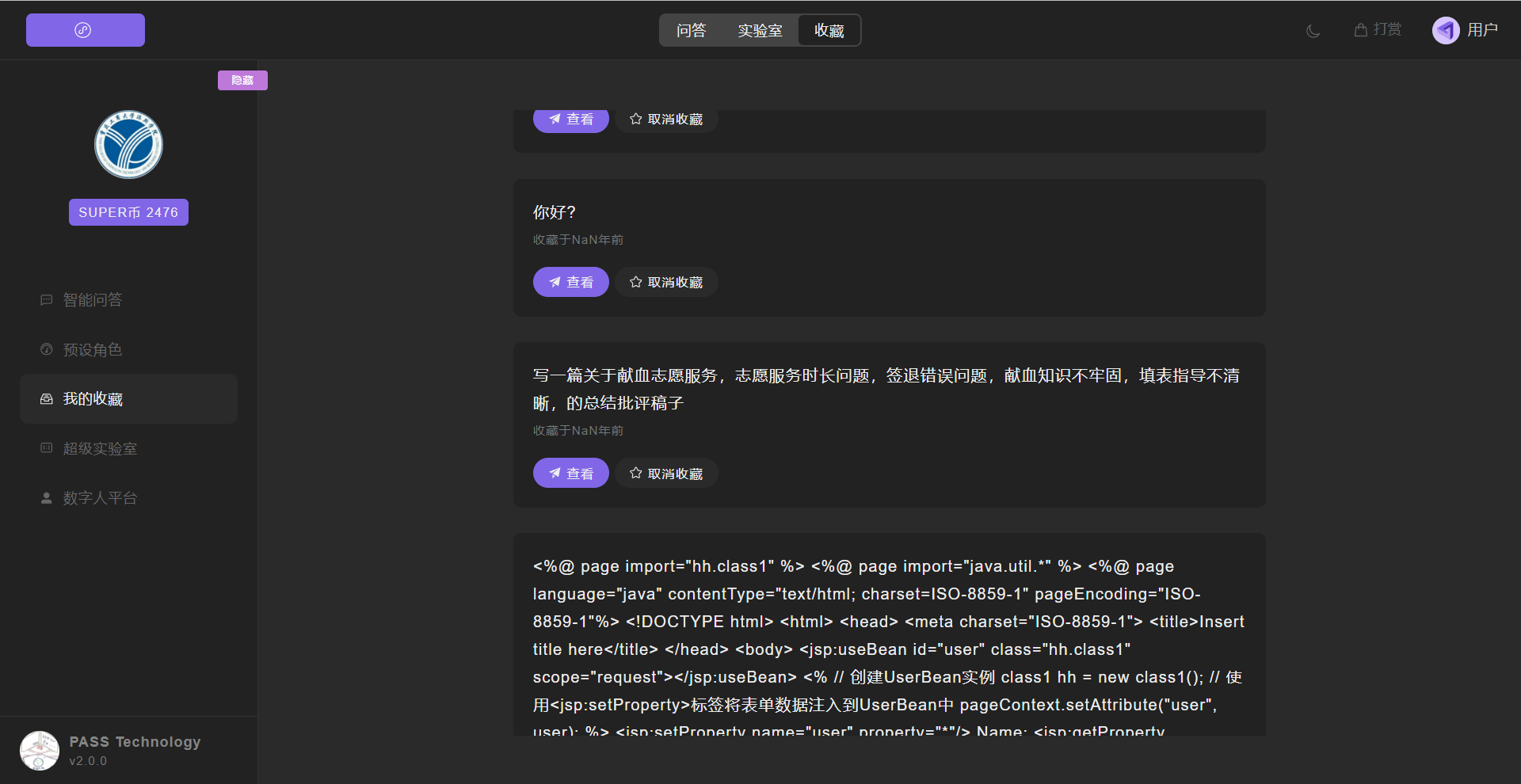Switch to the 问答 tab
This screenshot has height=784, width=1521.
pos(691,31)
